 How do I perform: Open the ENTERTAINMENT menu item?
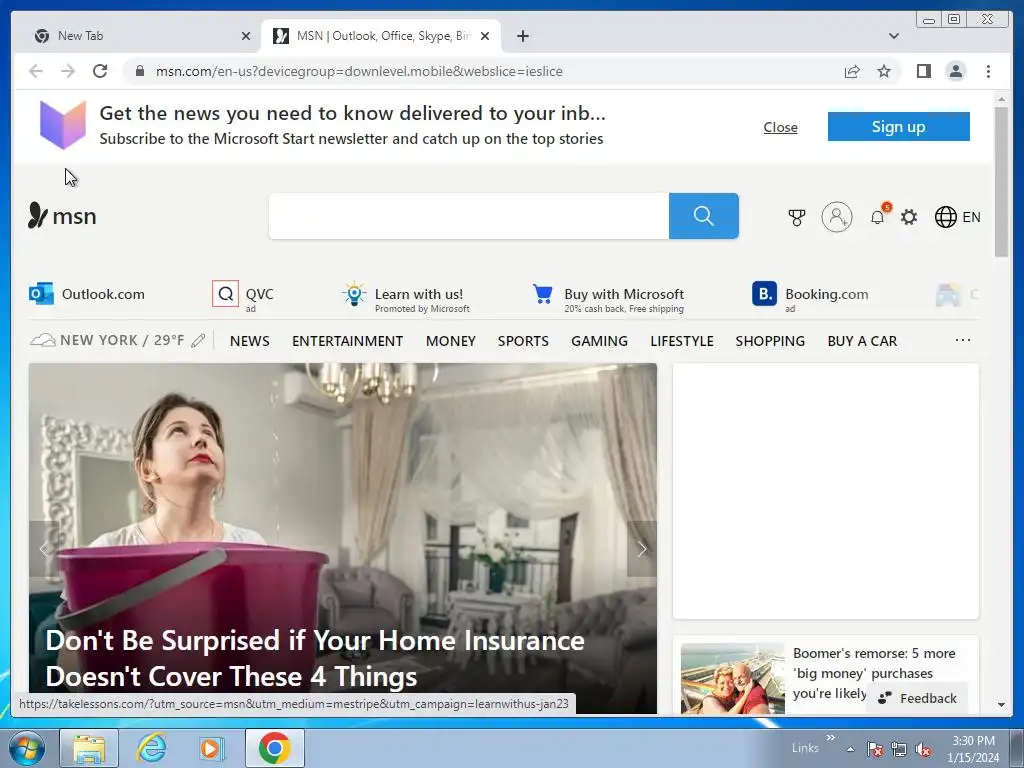347,341
